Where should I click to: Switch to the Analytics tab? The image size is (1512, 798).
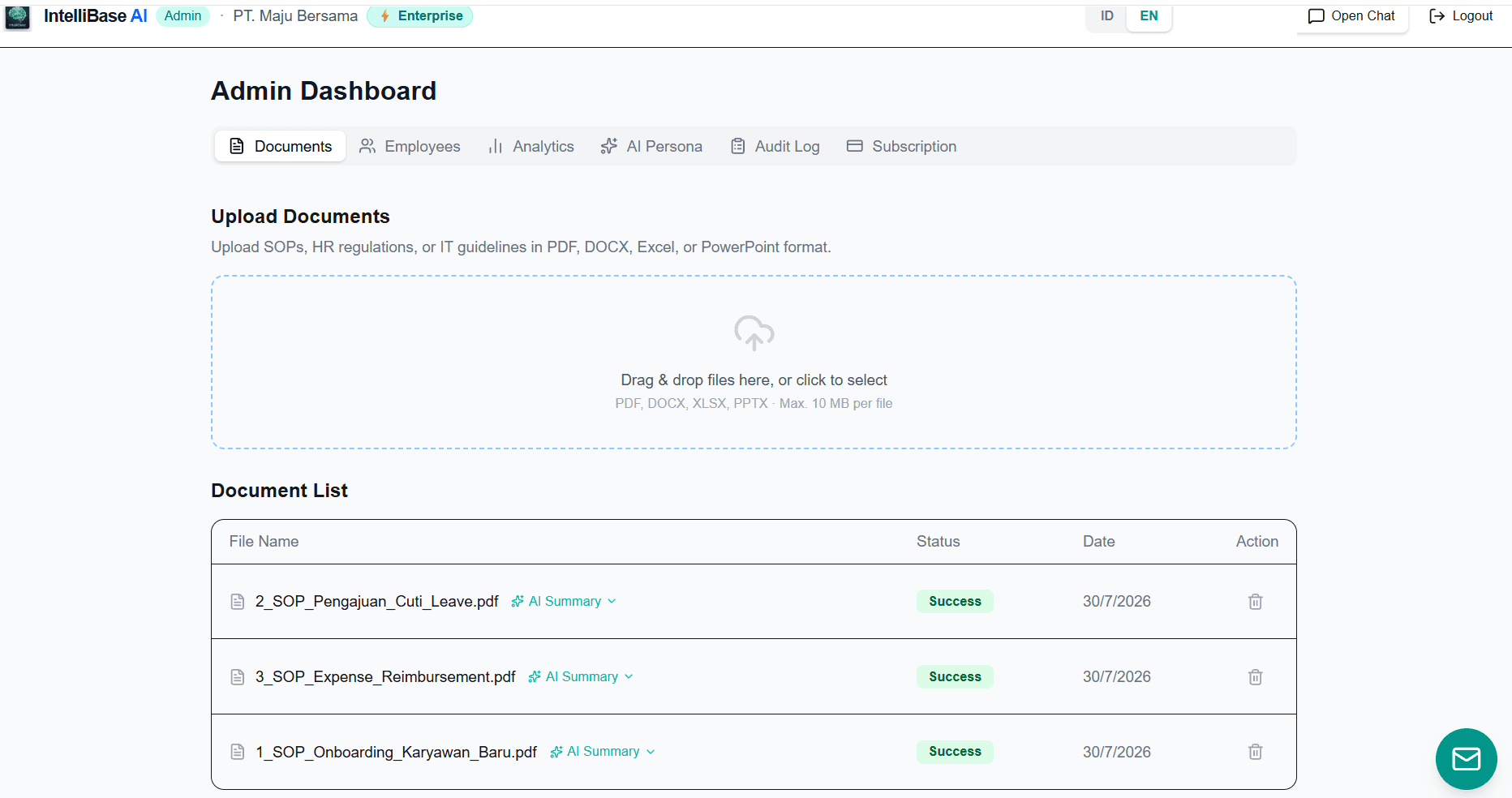[x=531, y=146]
